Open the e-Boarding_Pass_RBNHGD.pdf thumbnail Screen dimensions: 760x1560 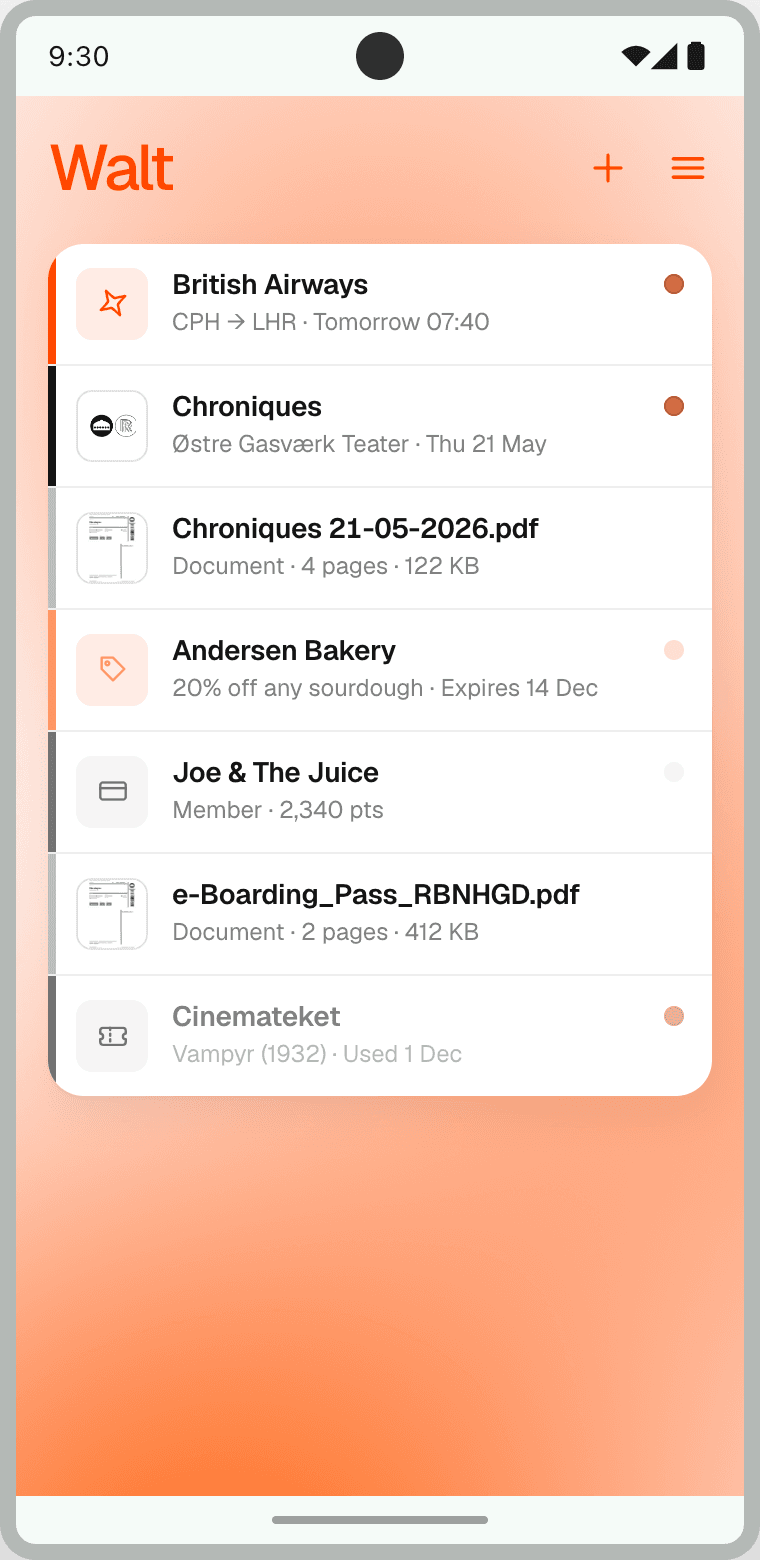112,914
